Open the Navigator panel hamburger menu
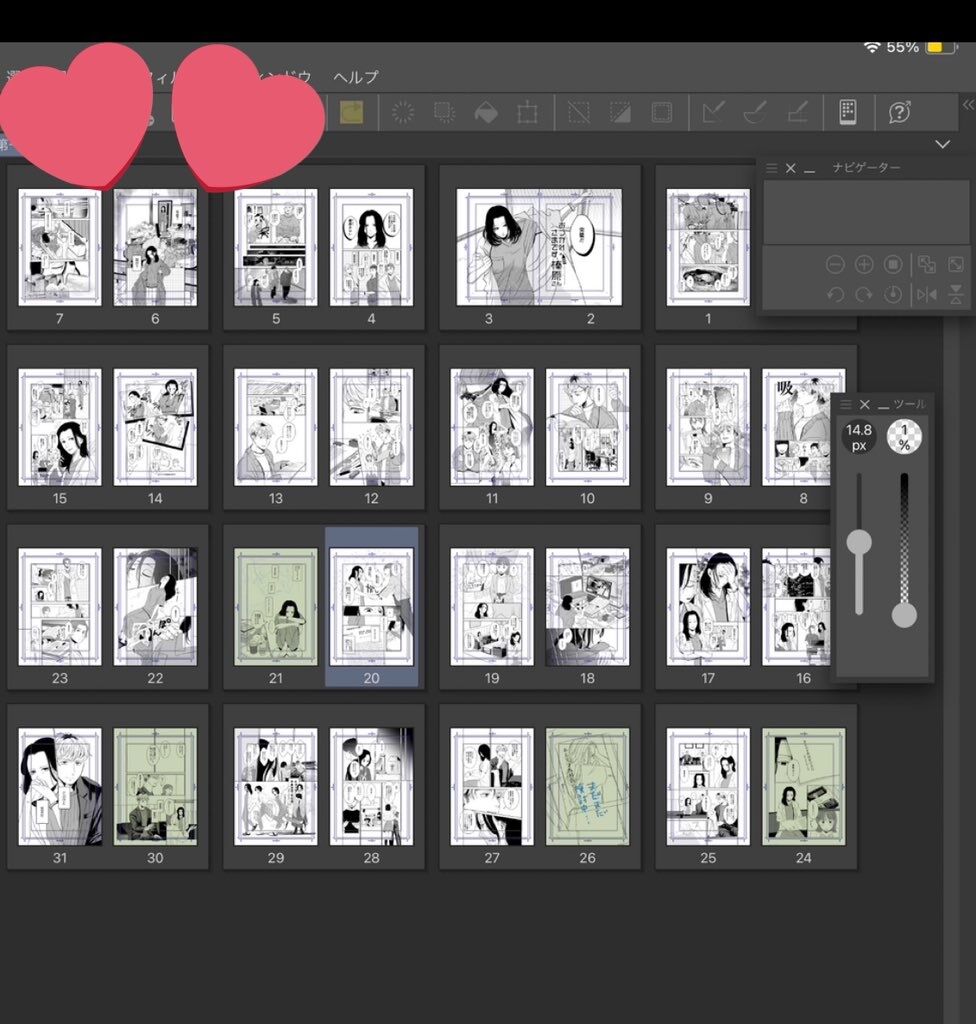Image resolution: width=976 pixels, height=1024 pixels. pyautogui.click(x=772, y=168)
